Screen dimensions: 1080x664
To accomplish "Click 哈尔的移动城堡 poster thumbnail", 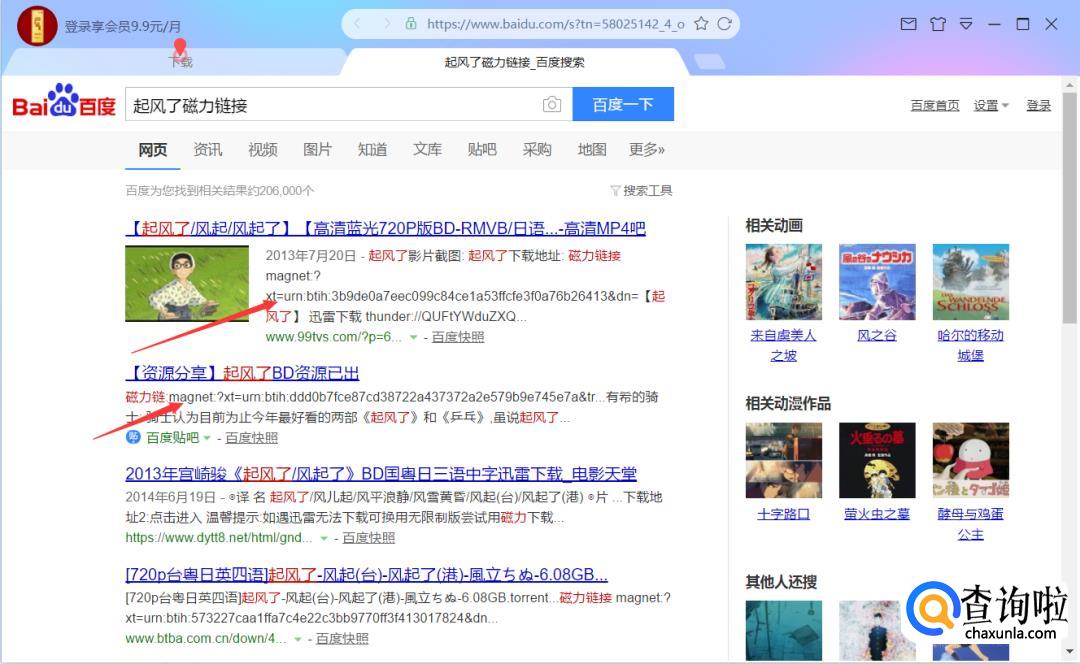I will (970, 282).
